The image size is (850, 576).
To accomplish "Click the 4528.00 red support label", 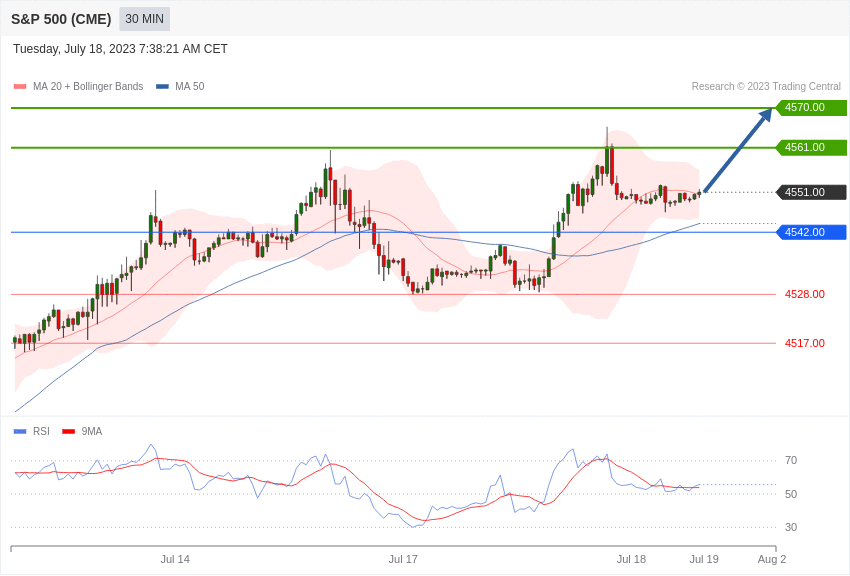I will point(804,294).
